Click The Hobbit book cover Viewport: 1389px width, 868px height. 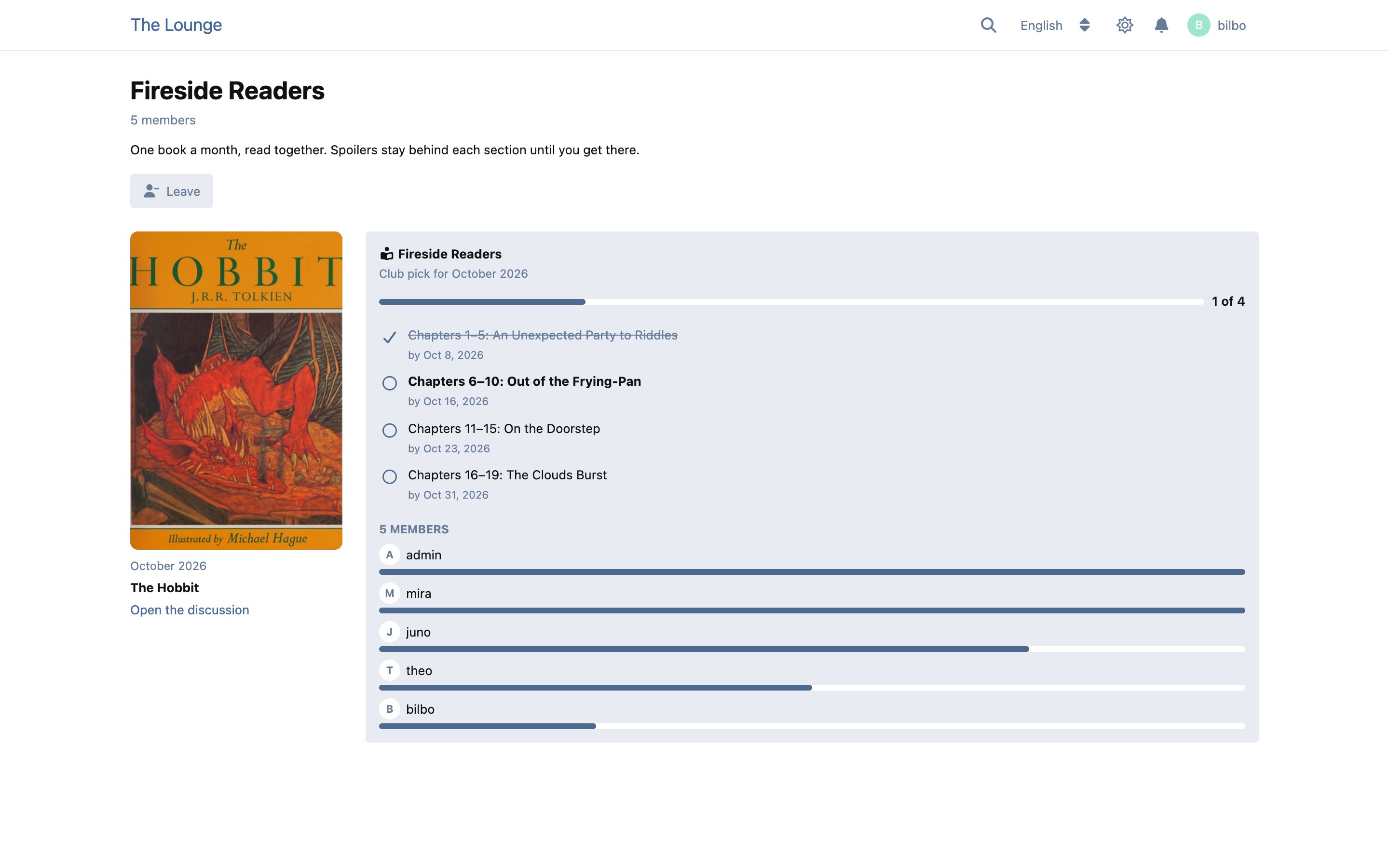coord(236,391)
